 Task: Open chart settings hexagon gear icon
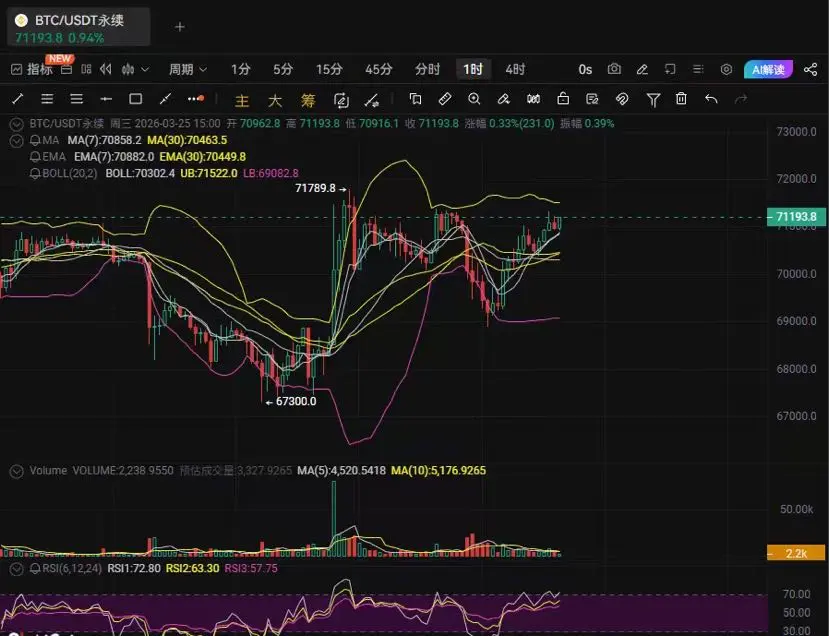[726, 69]
